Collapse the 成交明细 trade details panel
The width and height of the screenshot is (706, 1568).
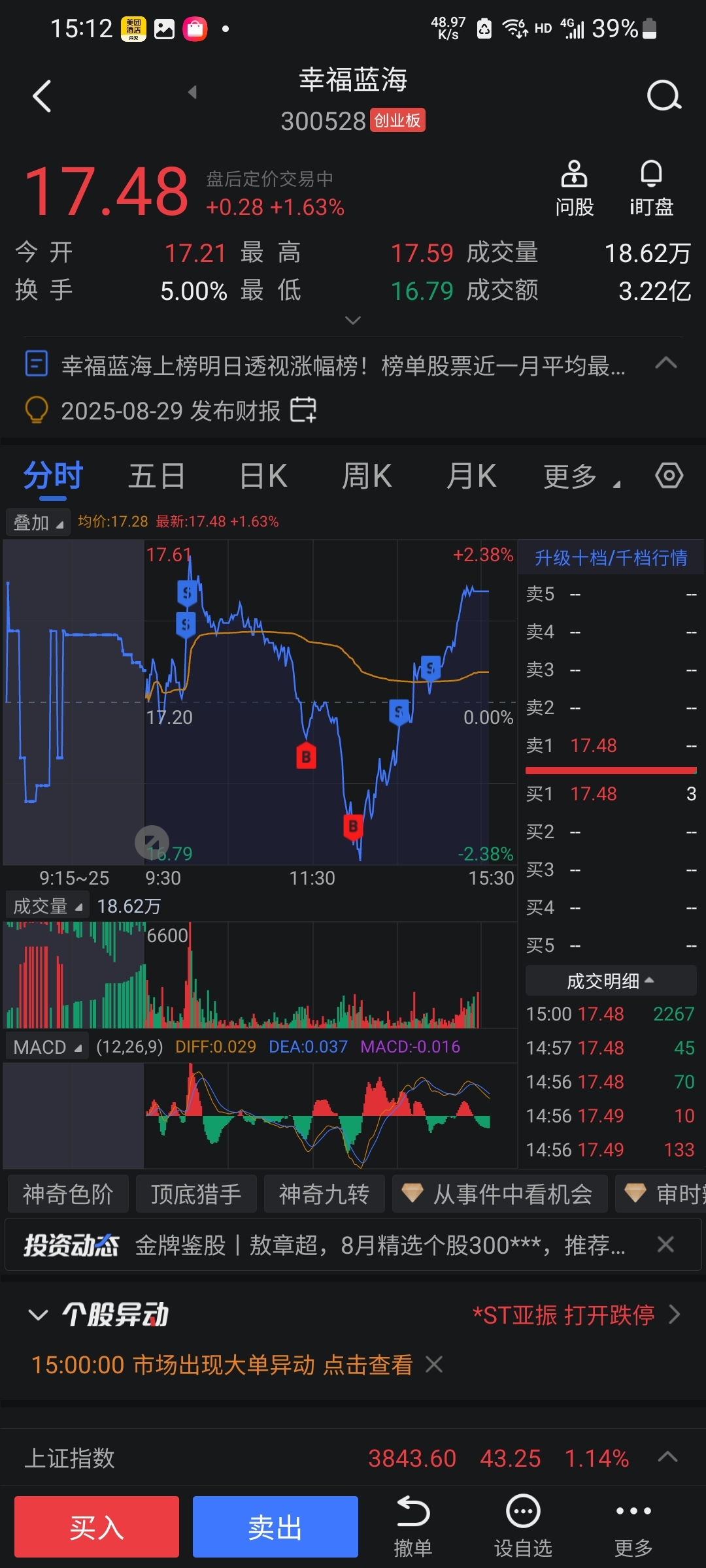click(x=611, y=981)
